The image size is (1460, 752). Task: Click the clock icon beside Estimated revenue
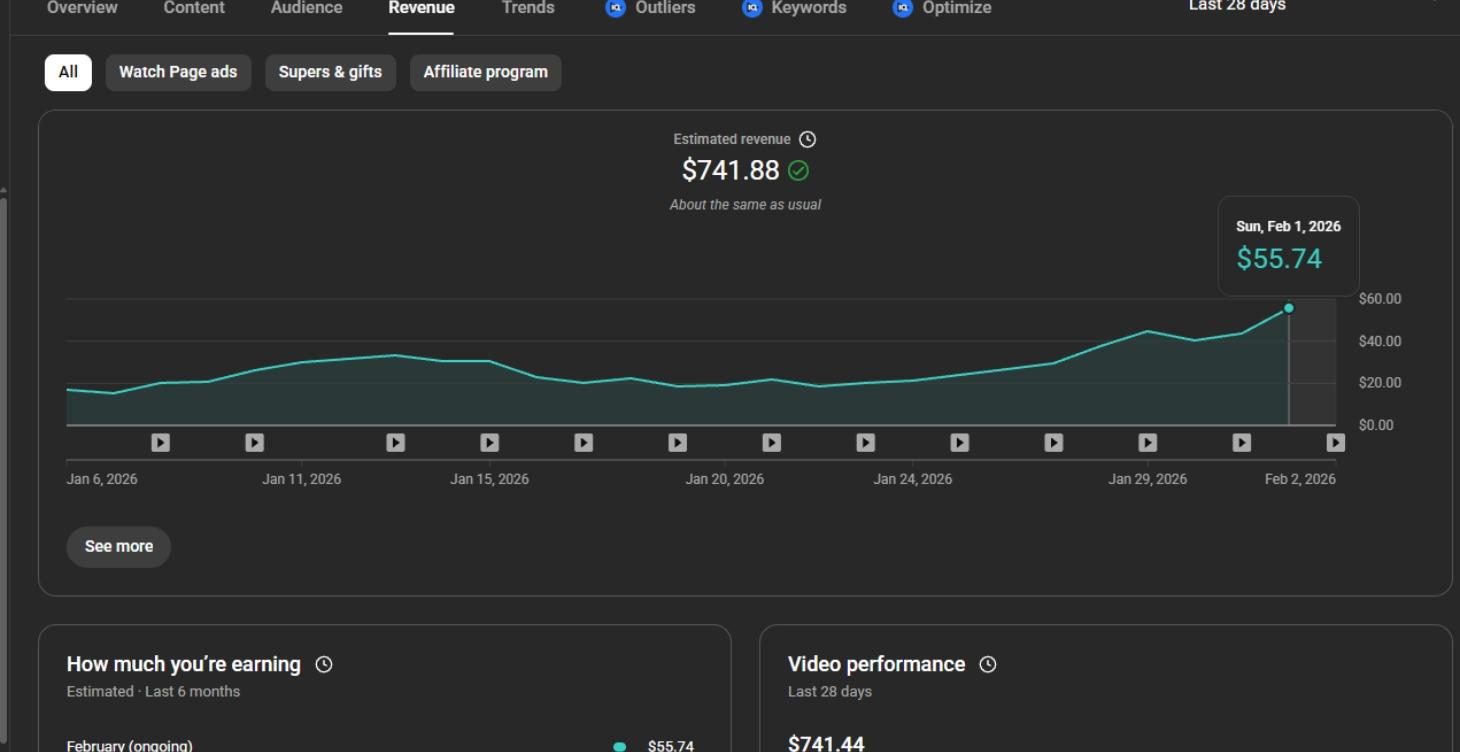click(x=808, y=140)
